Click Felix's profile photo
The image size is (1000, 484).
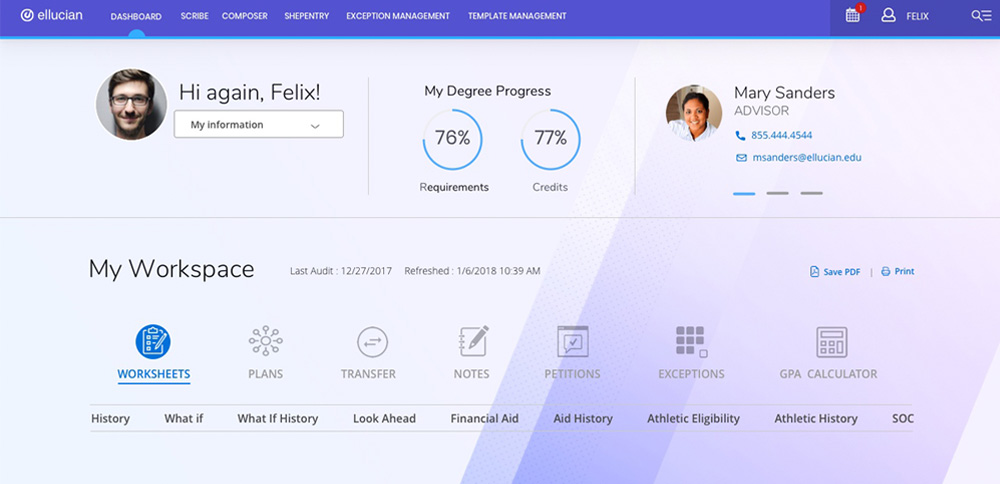click(131, 104)
